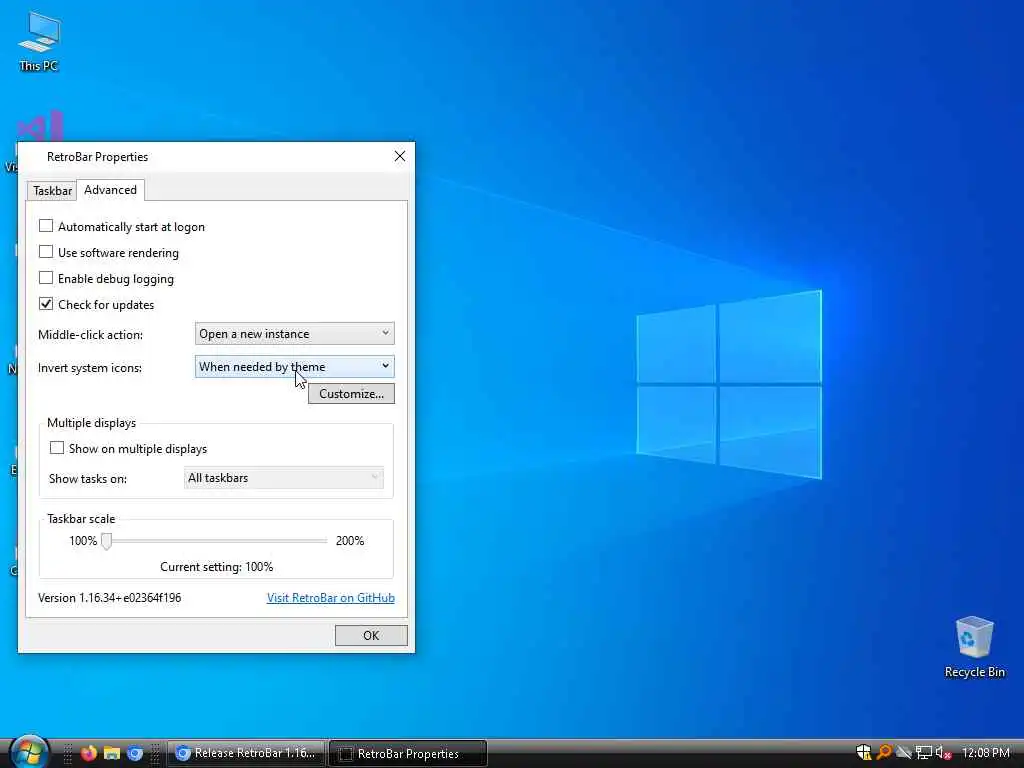Viewport: 1024px width, 768px height.
Task: Open This PC desktop icon
Action: tap(39, 40)
